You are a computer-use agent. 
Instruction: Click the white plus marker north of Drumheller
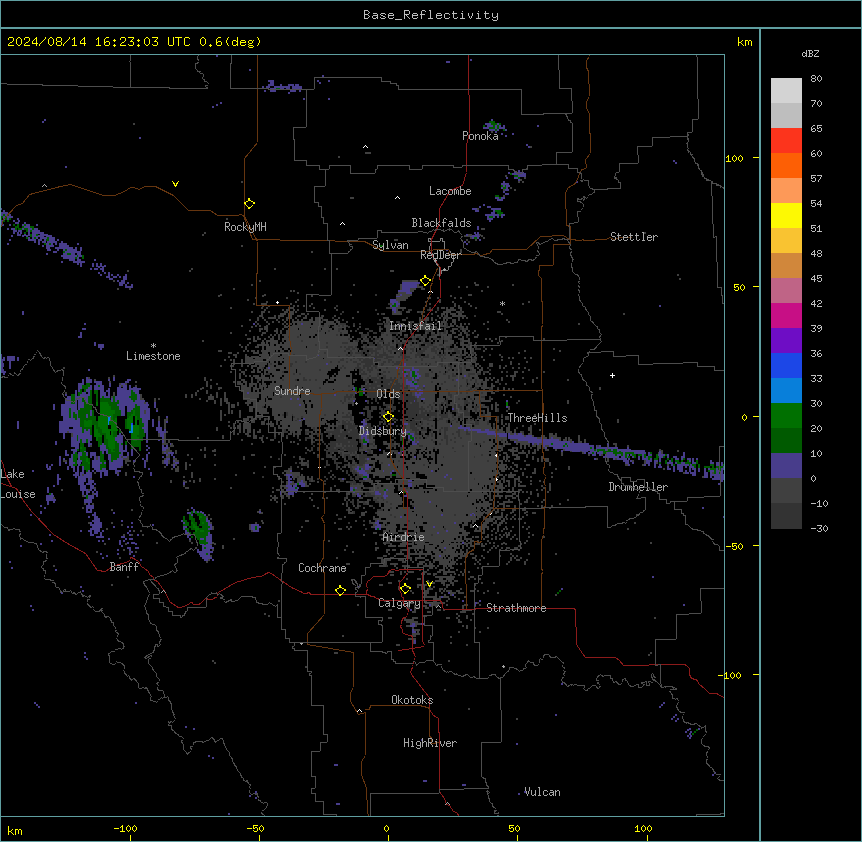click(x=612, y=375)
